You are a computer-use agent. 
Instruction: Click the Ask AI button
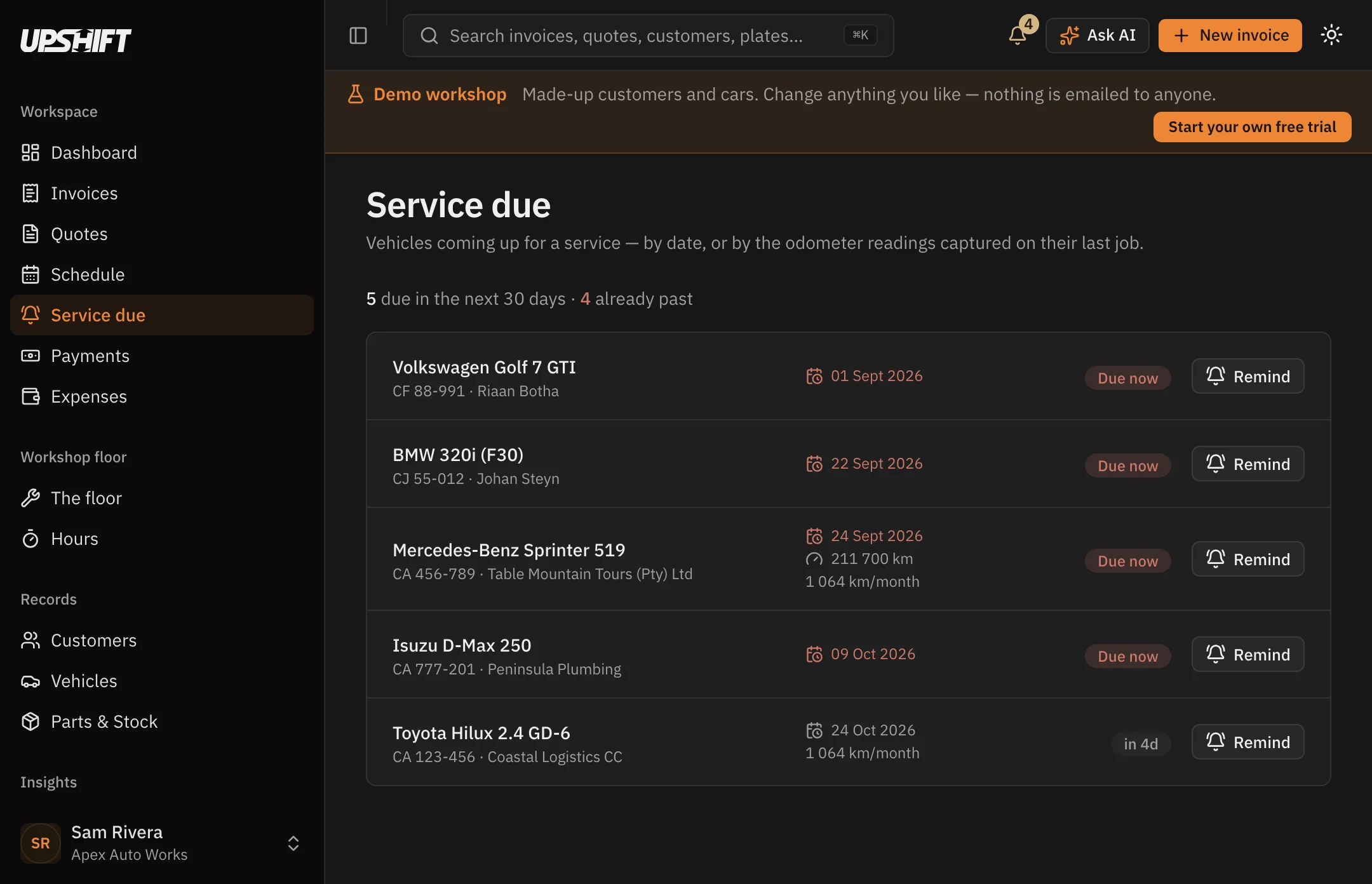coord(1097,36)
